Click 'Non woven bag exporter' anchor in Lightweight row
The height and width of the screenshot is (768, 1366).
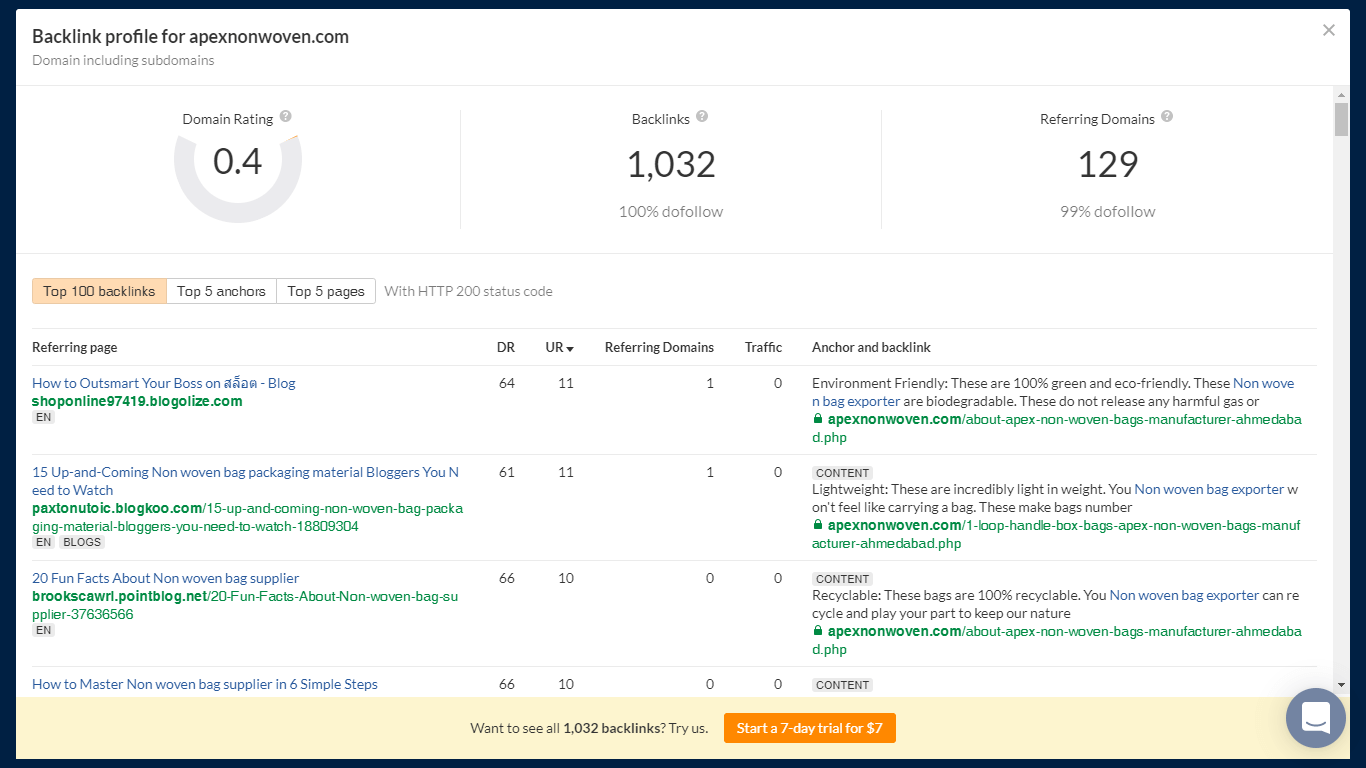point(1209,489)
